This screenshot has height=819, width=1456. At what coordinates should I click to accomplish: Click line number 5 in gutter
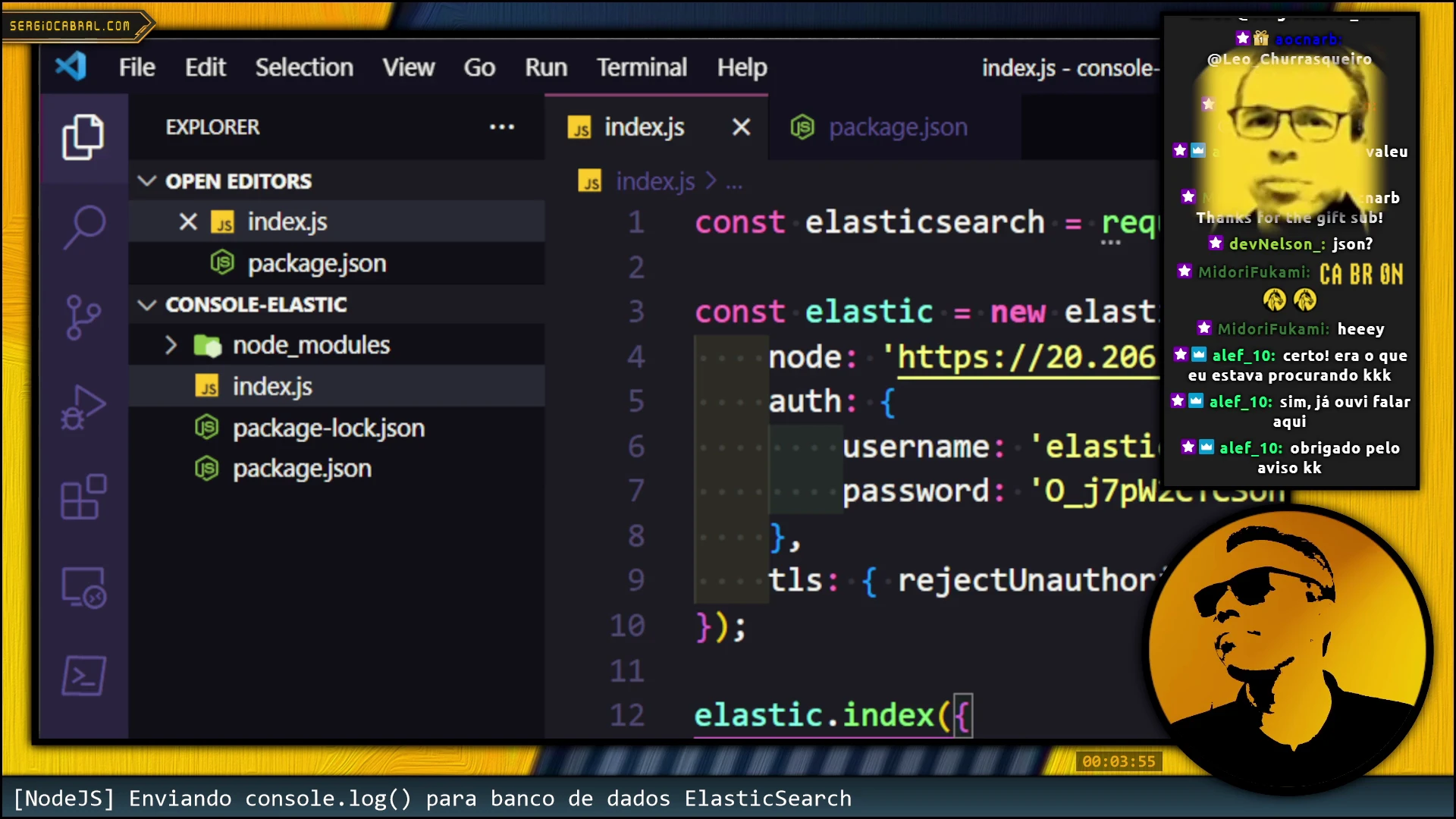(636, 401)
